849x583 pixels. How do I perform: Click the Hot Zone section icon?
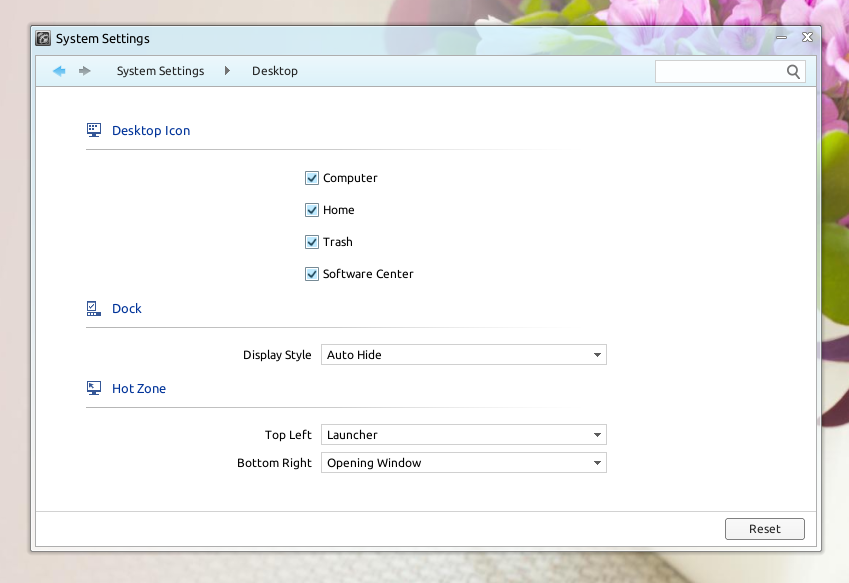click(x=94, y=387)
